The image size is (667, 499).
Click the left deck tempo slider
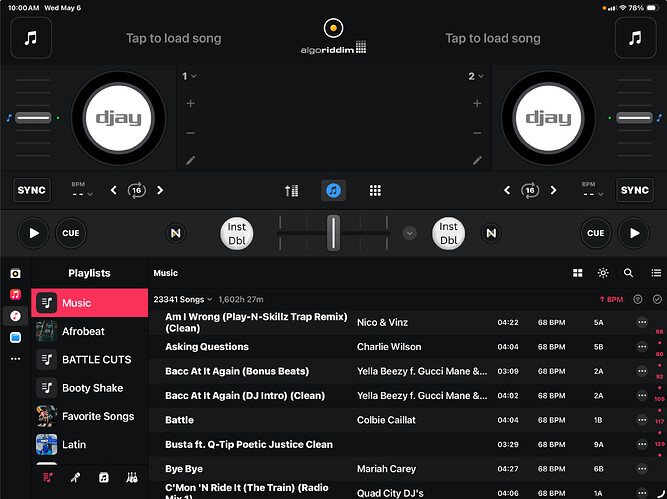coord(33,118)
